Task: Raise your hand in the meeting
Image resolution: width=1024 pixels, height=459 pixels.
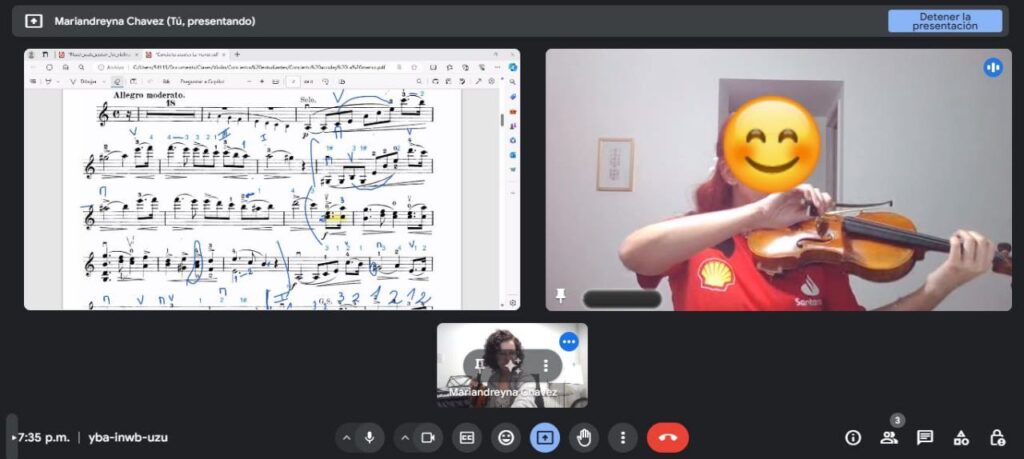Action: tap(584, 437)
